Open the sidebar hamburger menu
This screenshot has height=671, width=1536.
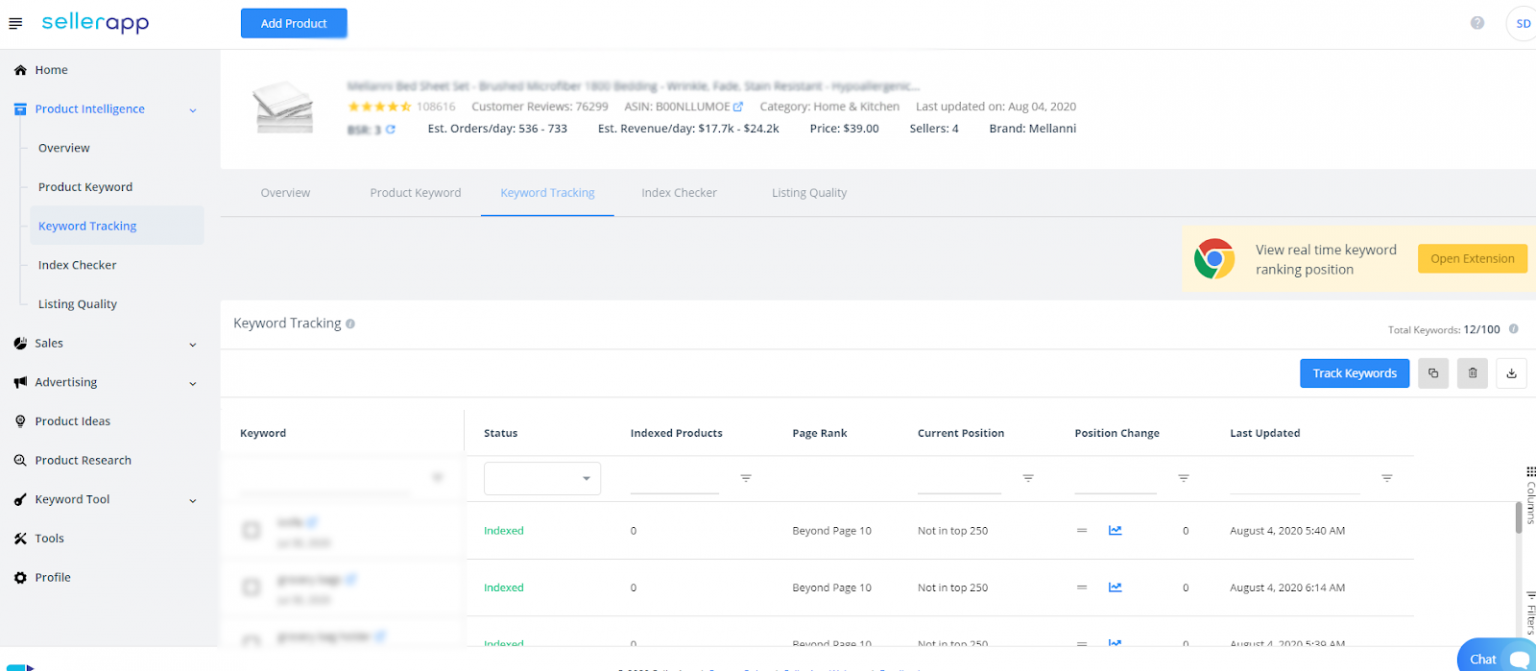point(15,22)
